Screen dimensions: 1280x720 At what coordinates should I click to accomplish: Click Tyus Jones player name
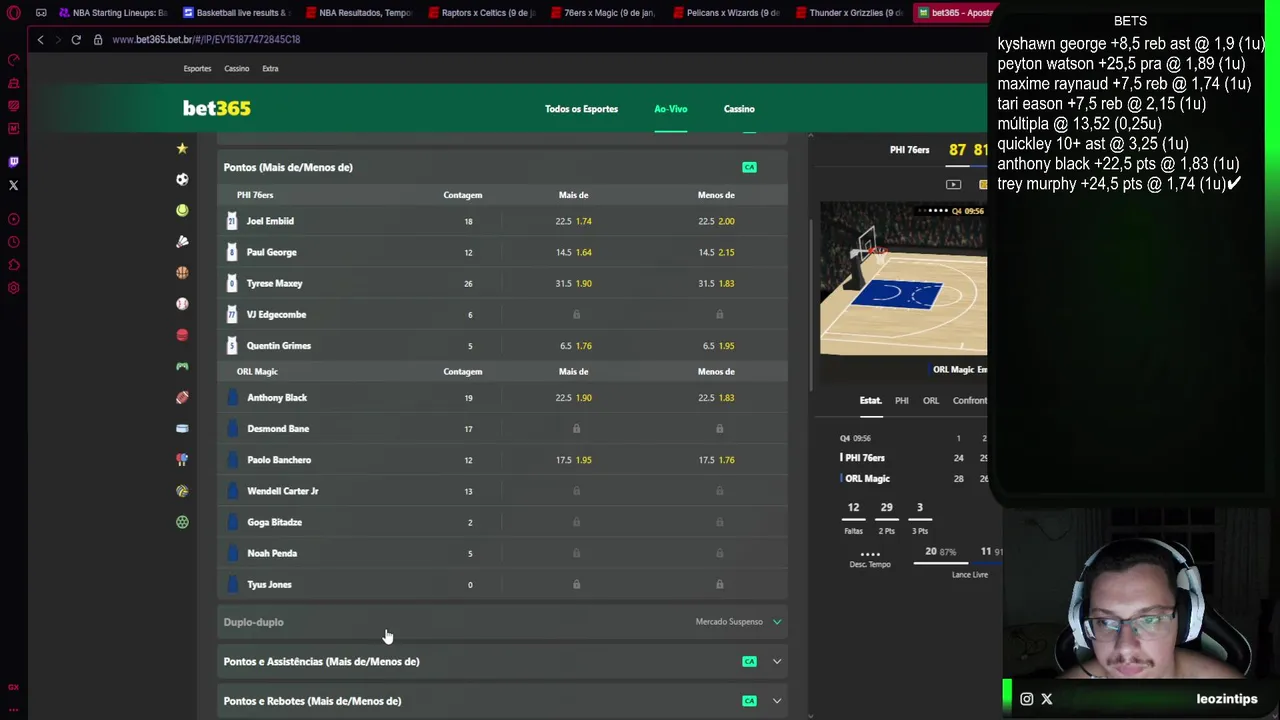click(269, 585)
